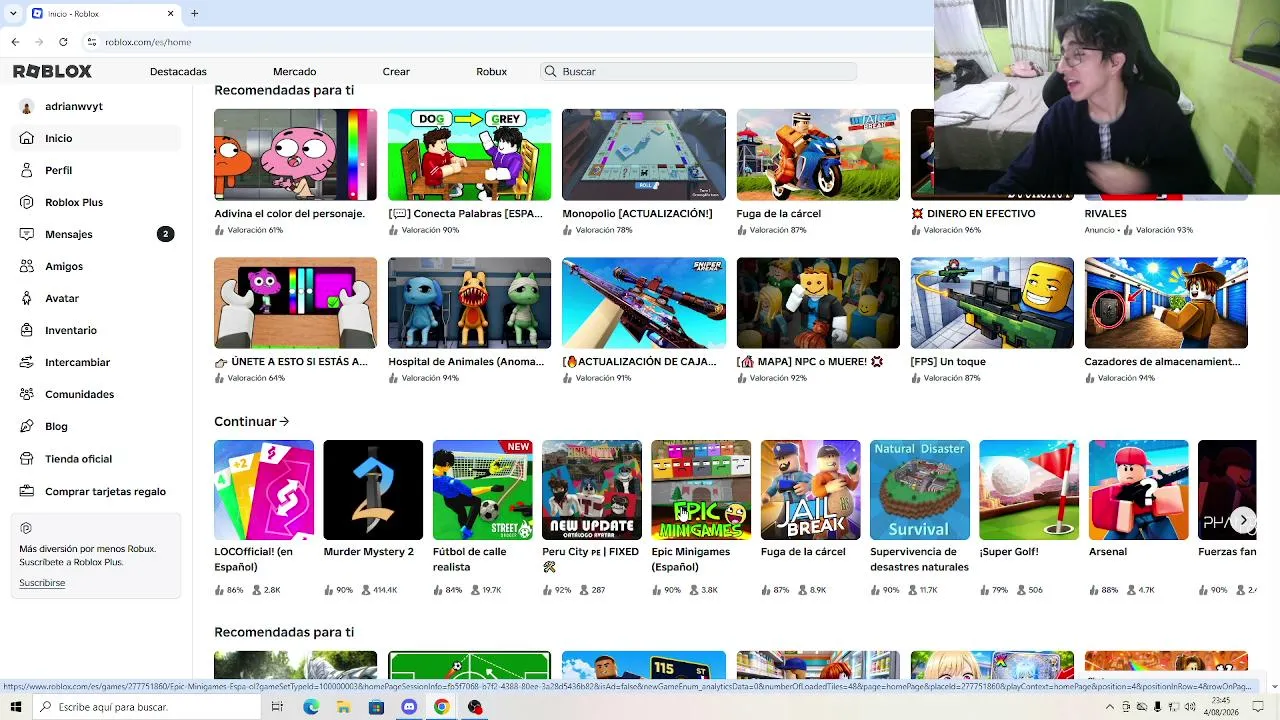Screen dimensions: 1280x720
Task: Open the Natural Disaster Survival thumbnail
Action: [920, 490]
